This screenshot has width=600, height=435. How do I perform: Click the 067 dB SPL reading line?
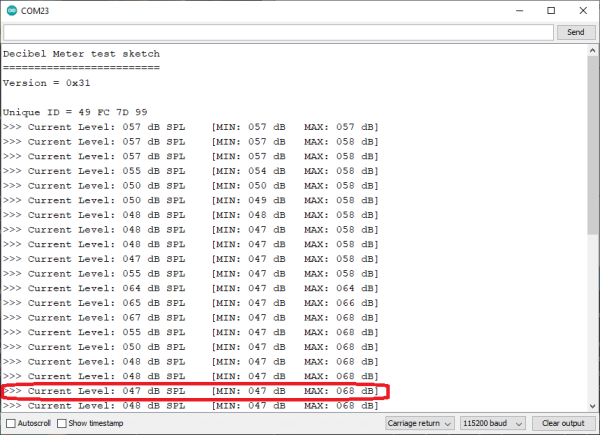[190, 317]
